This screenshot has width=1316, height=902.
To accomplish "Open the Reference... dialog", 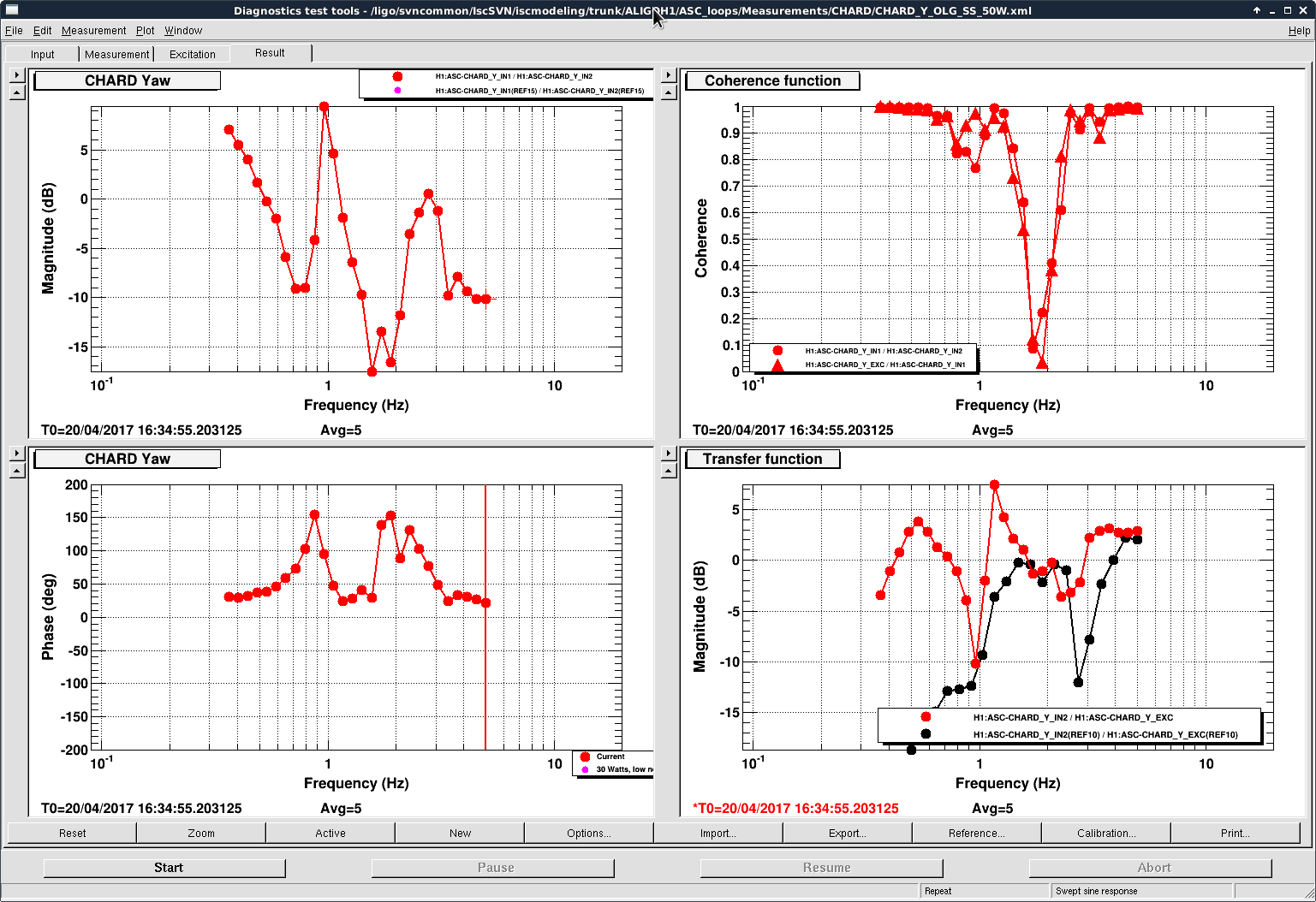I will click(x=977, y=833).
